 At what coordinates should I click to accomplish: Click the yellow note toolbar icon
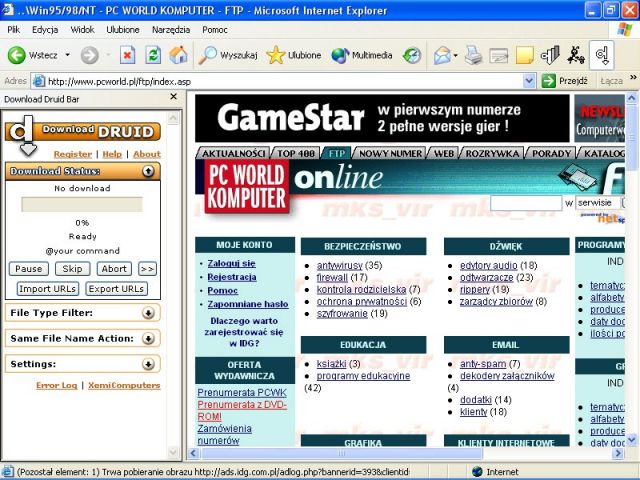pos(524,55)
